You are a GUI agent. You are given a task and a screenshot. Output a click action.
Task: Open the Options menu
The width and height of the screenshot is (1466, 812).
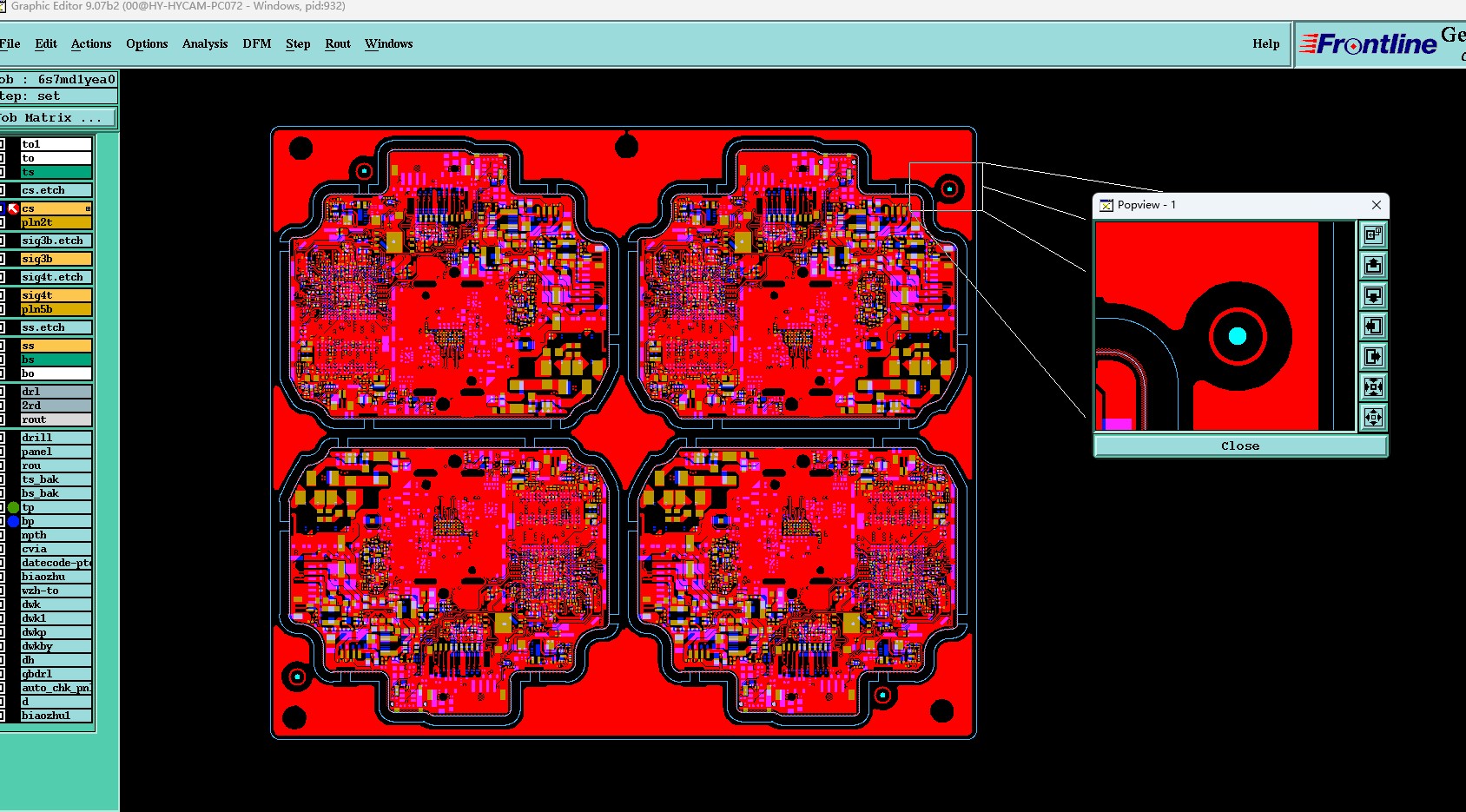[147, 43]
